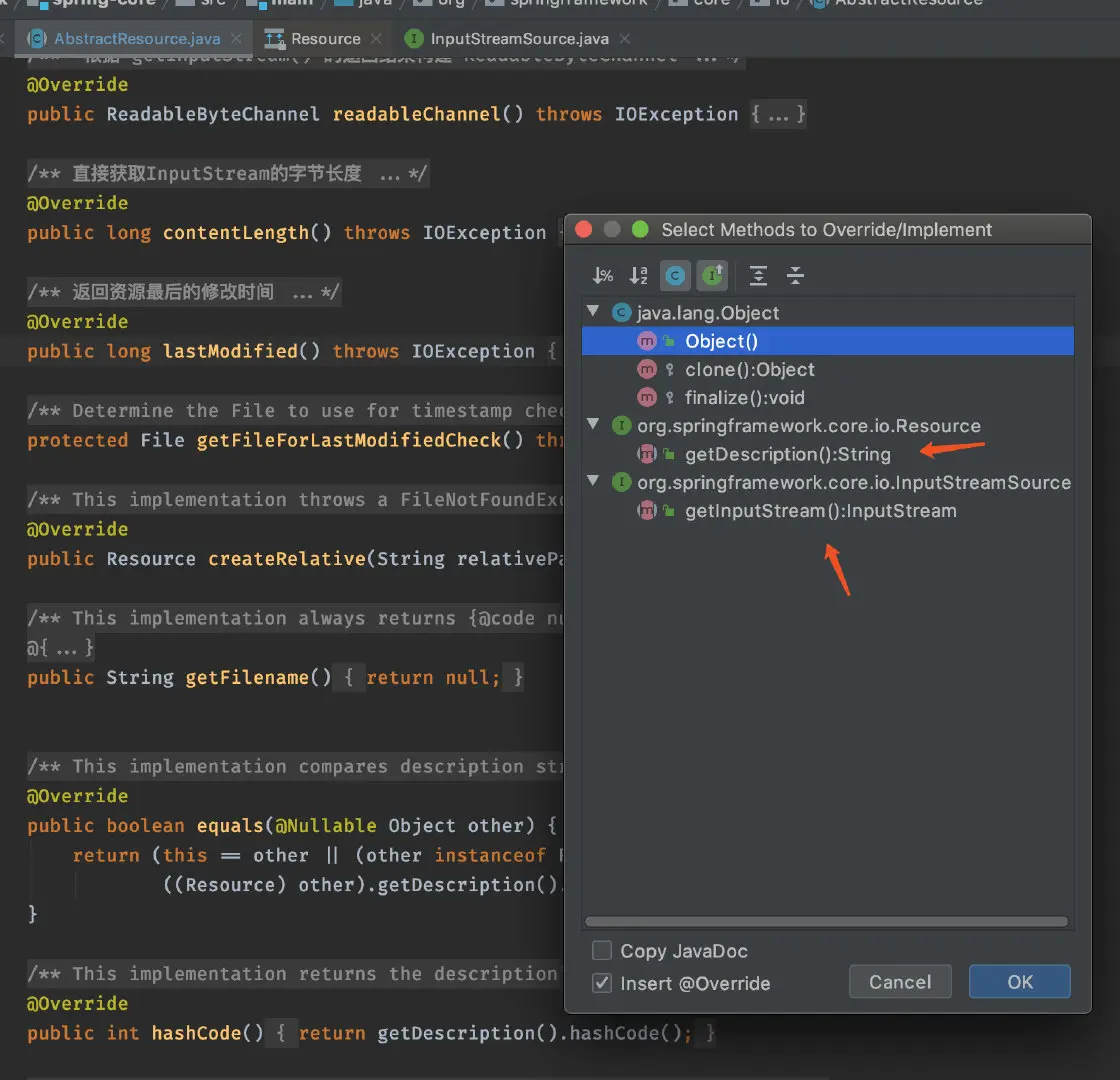Click the @Nullable annotation in equals signature
1120x1080 pixels.
(326, 826)
